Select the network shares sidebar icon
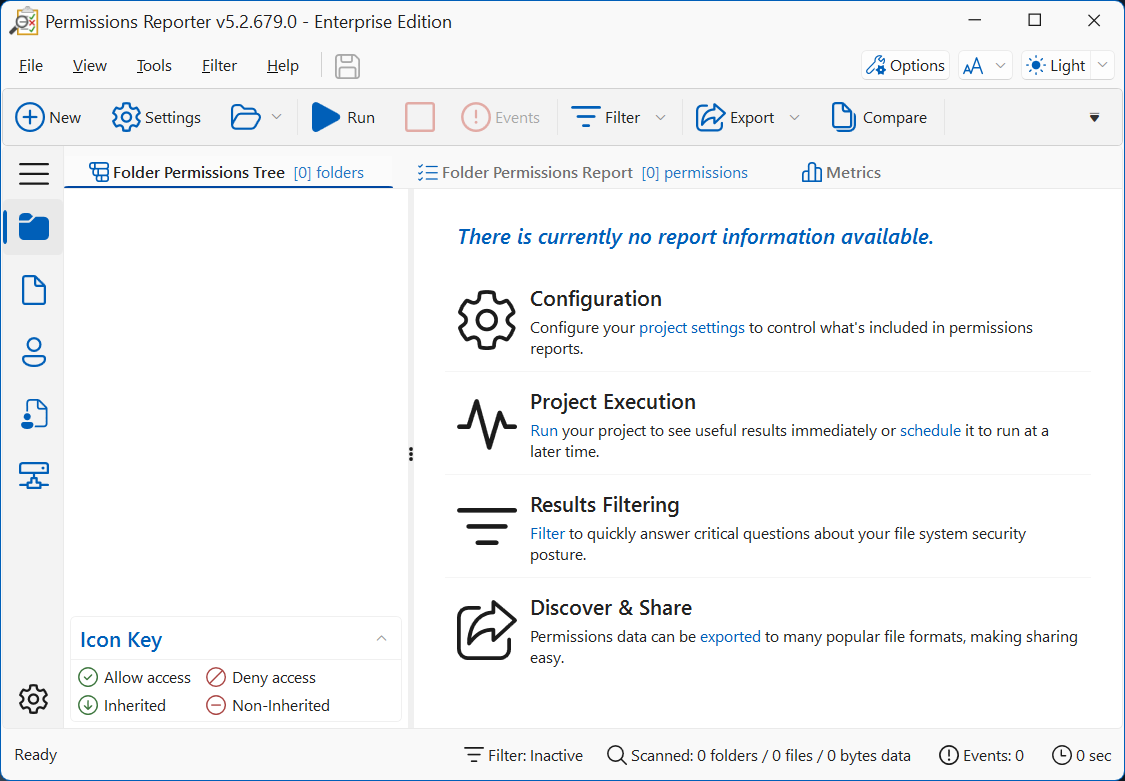This screenshot has height=781, width=1125. tap(34, 476)
